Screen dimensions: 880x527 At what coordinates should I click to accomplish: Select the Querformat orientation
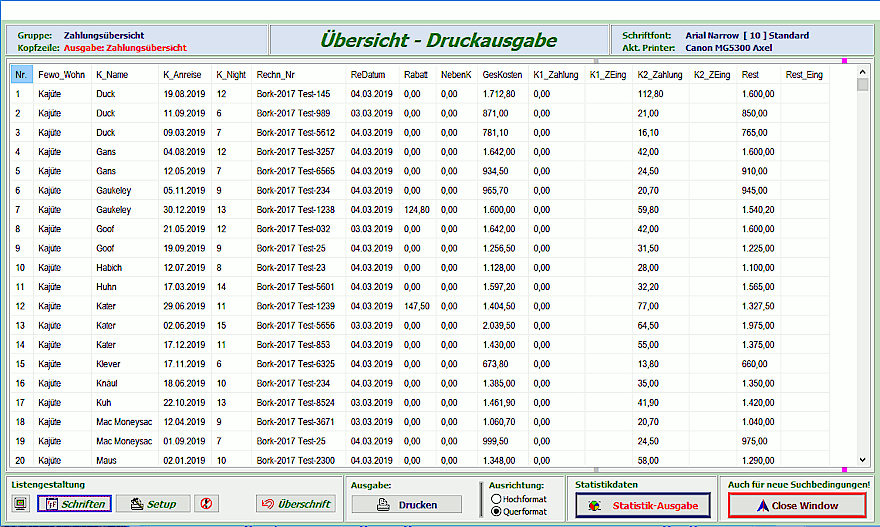click(497, 511)
